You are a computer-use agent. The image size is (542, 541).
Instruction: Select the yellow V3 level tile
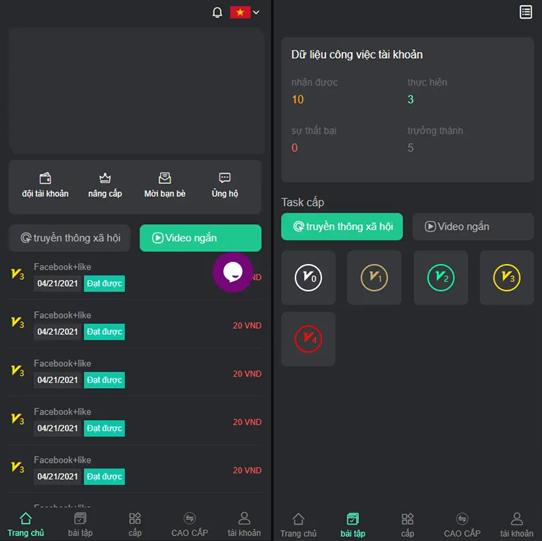(507, 278)
